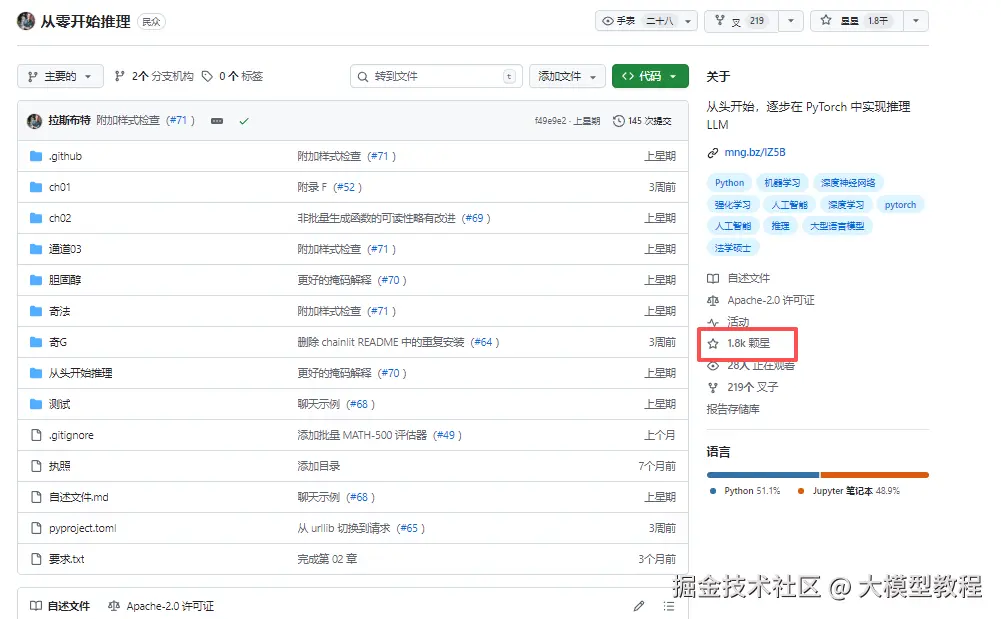Click the #64 pull request link
The width and height of the screenshot is (1001, 619).
click(485, 342)
